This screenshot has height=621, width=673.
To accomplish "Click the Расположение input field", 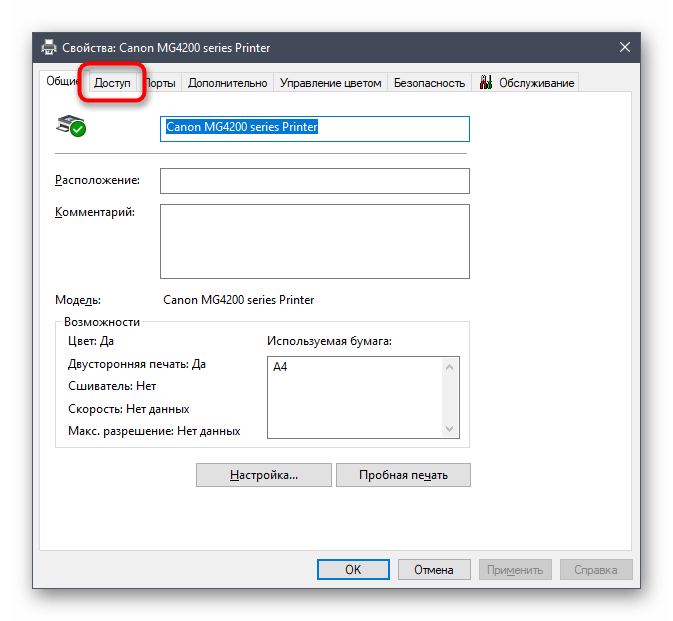I will 315,181.
